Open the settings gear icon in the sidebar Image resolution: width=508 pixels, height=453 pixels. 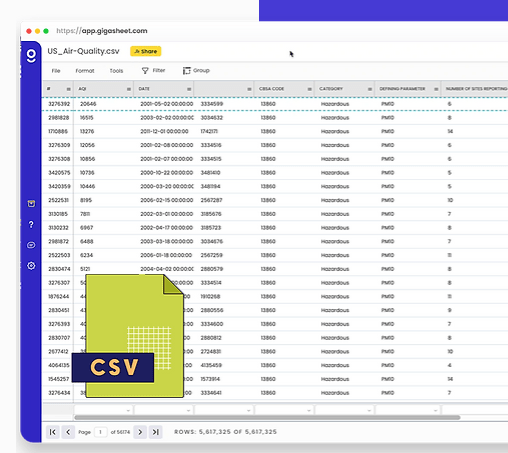point(31,266)
